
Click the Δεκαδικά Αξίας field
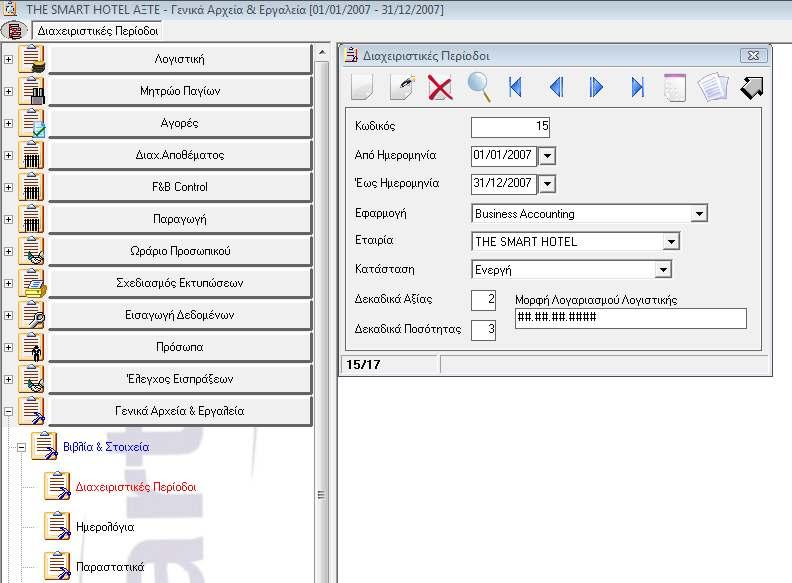[483, 300]
